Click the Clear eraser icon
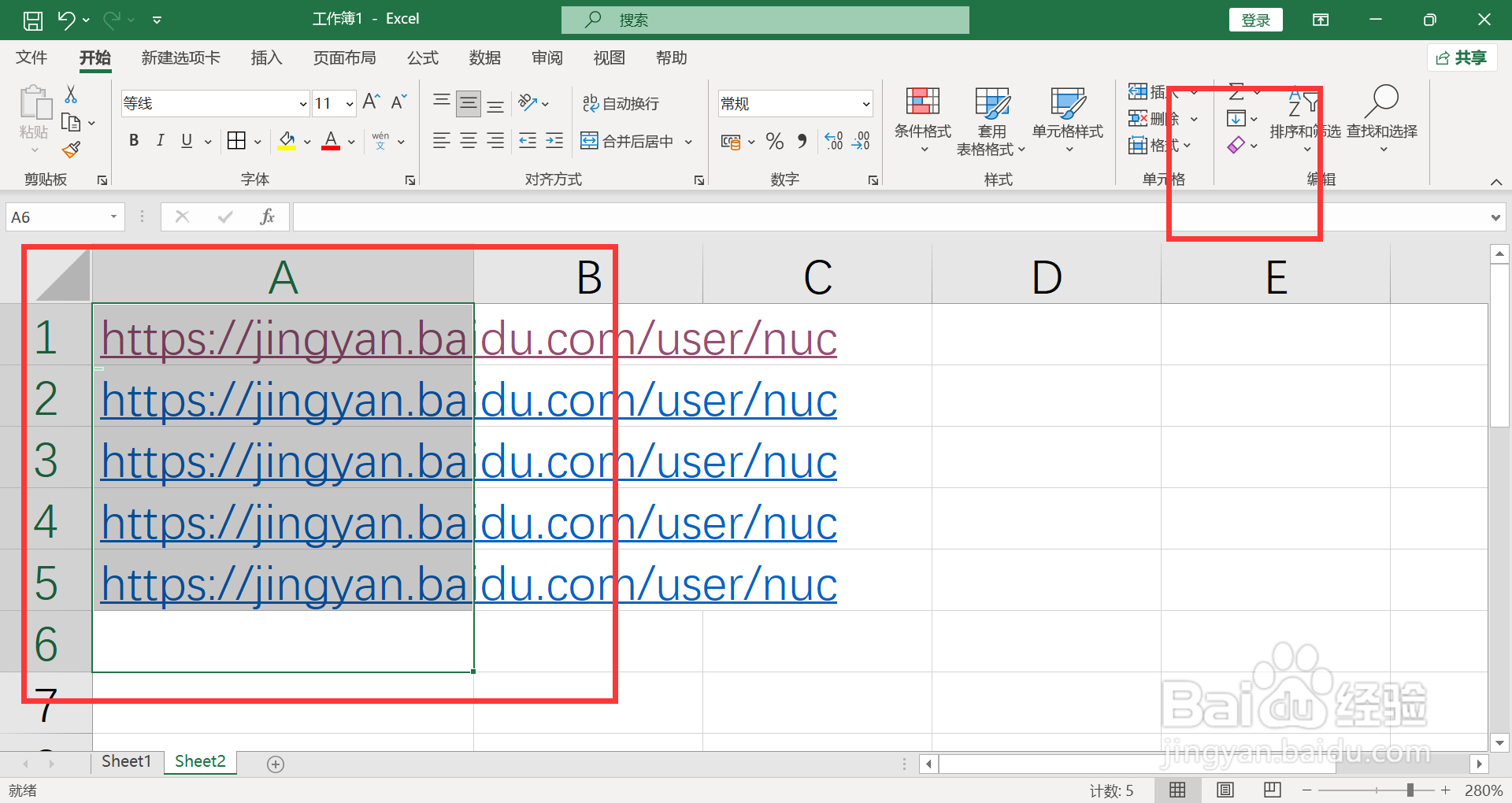 [1236, 145]
